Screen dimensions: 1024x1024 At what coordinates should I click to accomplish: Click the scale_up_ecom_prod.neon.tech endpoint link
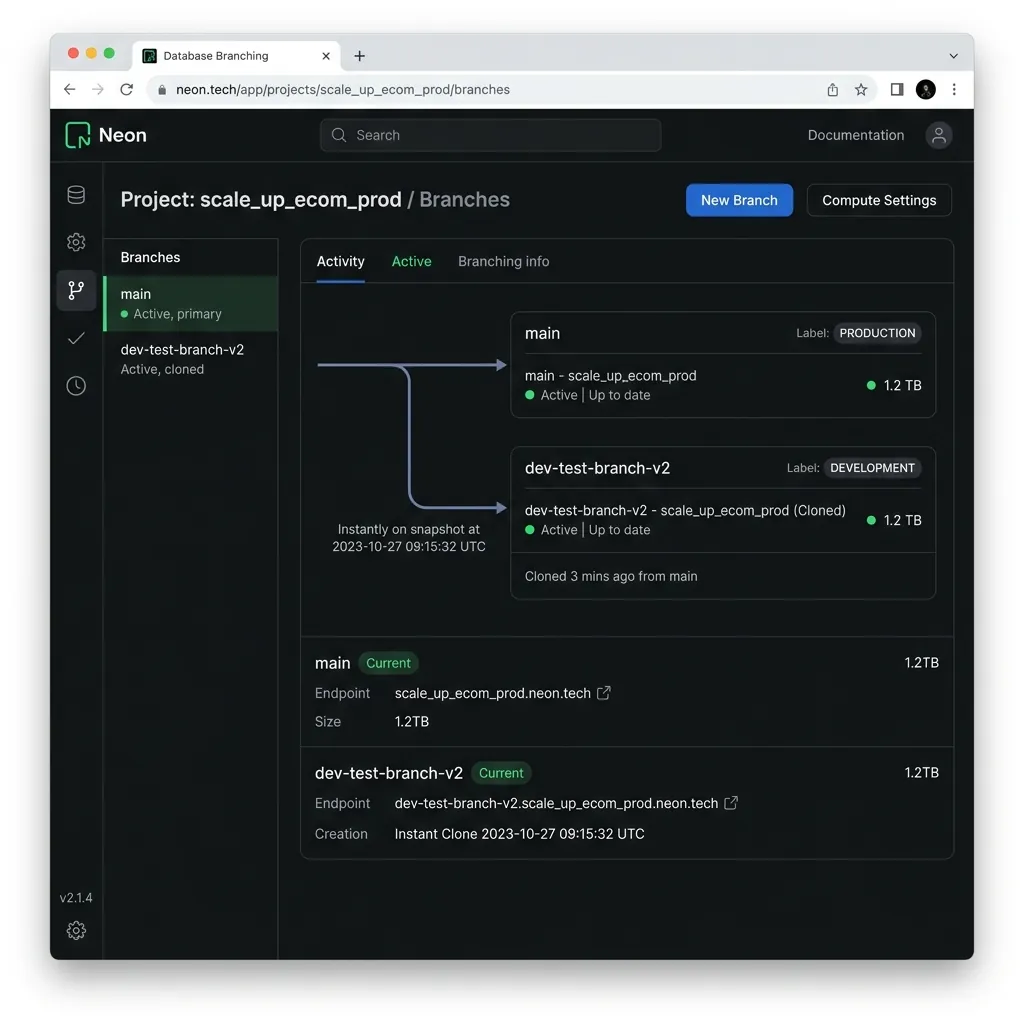[x=492, y=693]
